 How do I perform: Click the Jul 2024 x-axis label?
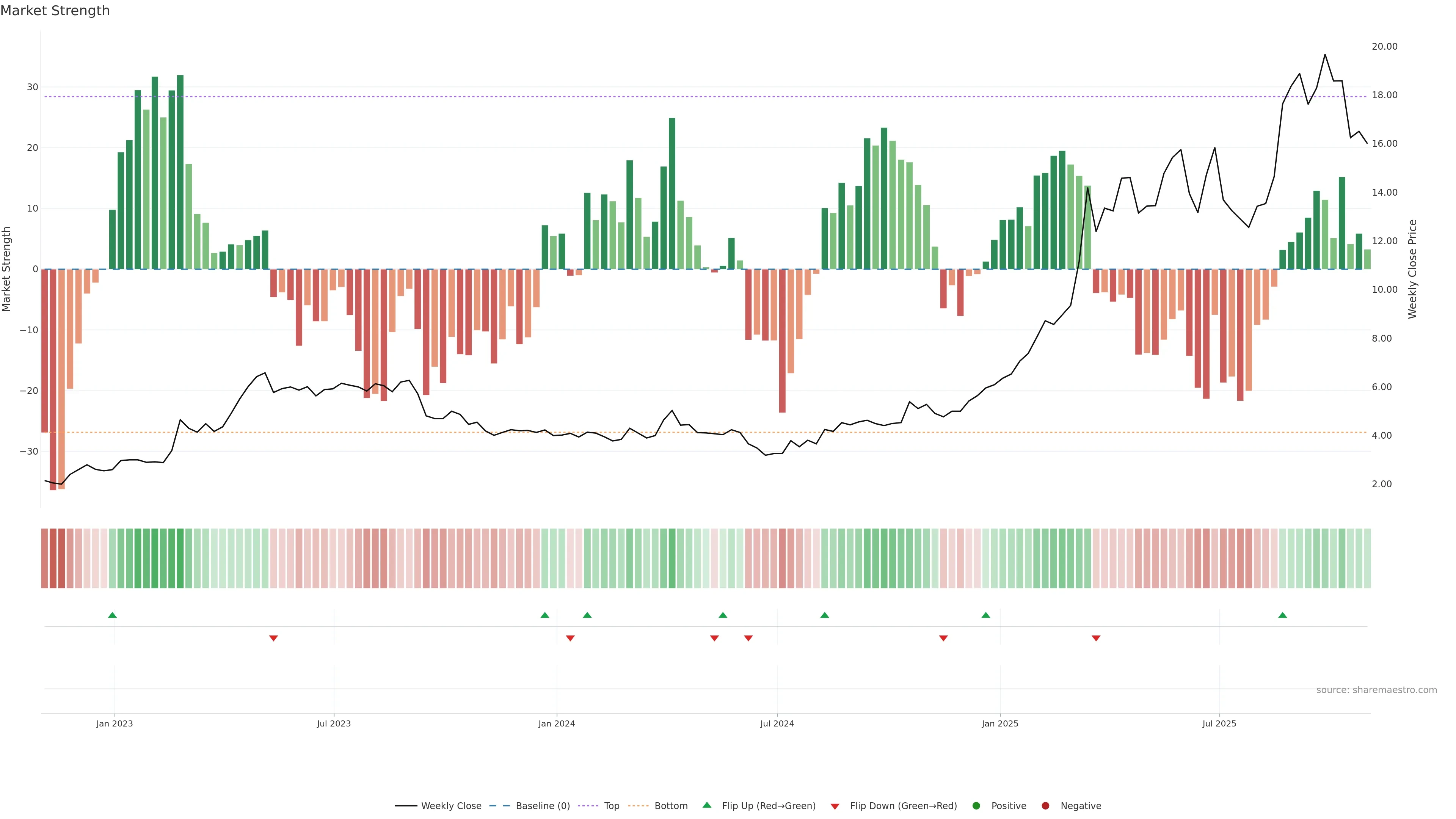(x=777, y=723)
